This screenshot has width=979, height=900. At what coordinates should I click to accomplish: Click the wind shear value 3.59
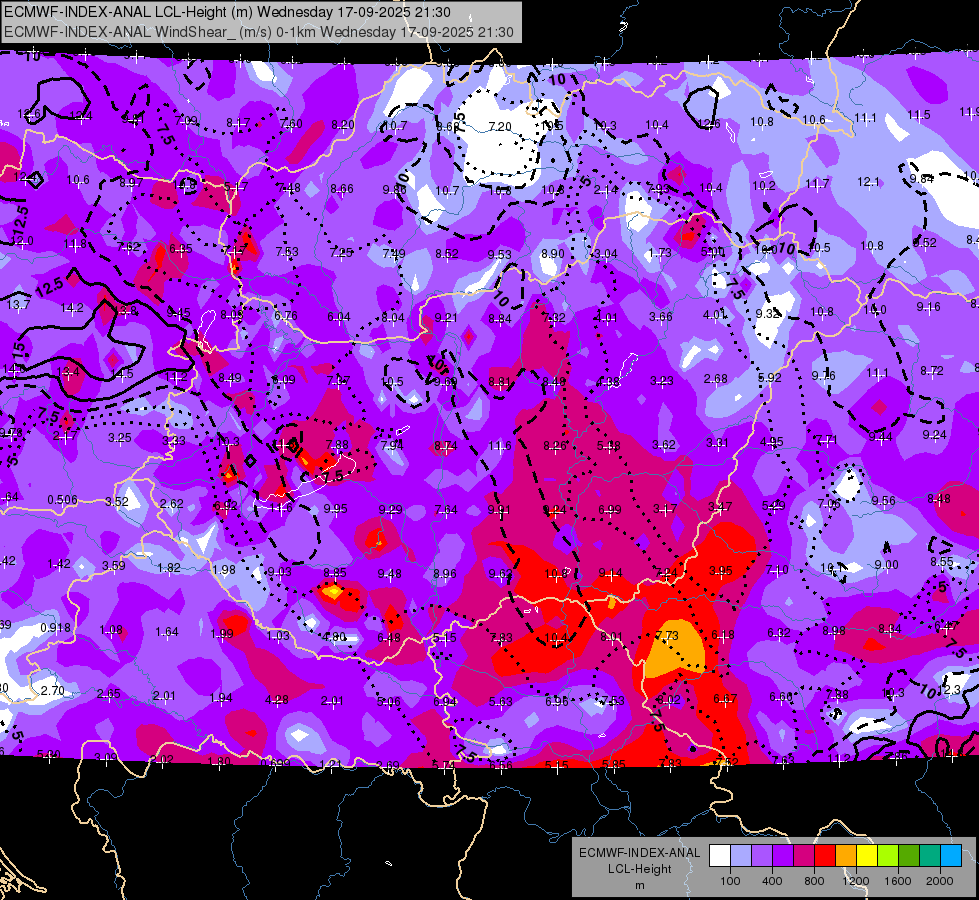click(x=114, y=565)
